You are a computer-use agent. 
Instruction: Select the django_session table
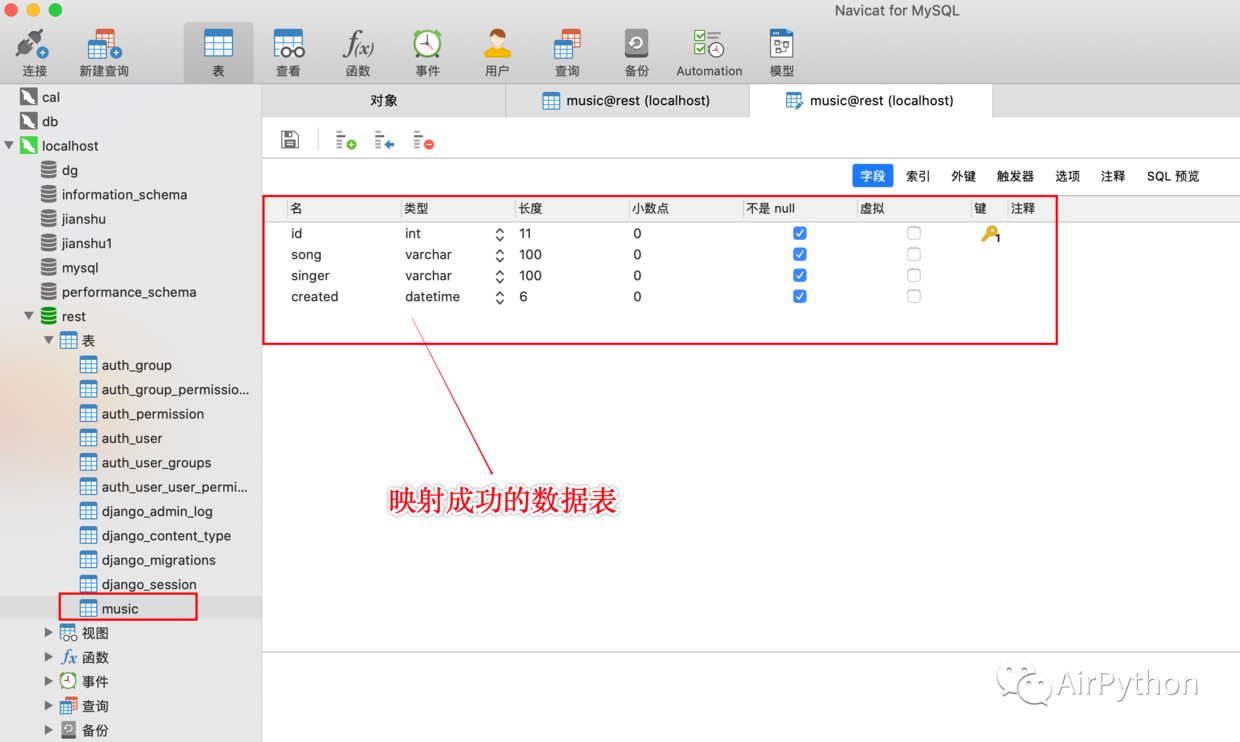[149, 584]
